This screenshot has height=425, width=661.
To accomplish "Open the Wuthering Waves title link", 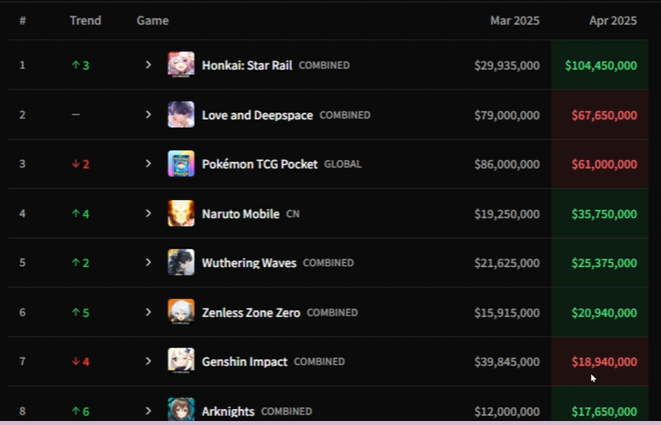I will [x=249, y=263].
